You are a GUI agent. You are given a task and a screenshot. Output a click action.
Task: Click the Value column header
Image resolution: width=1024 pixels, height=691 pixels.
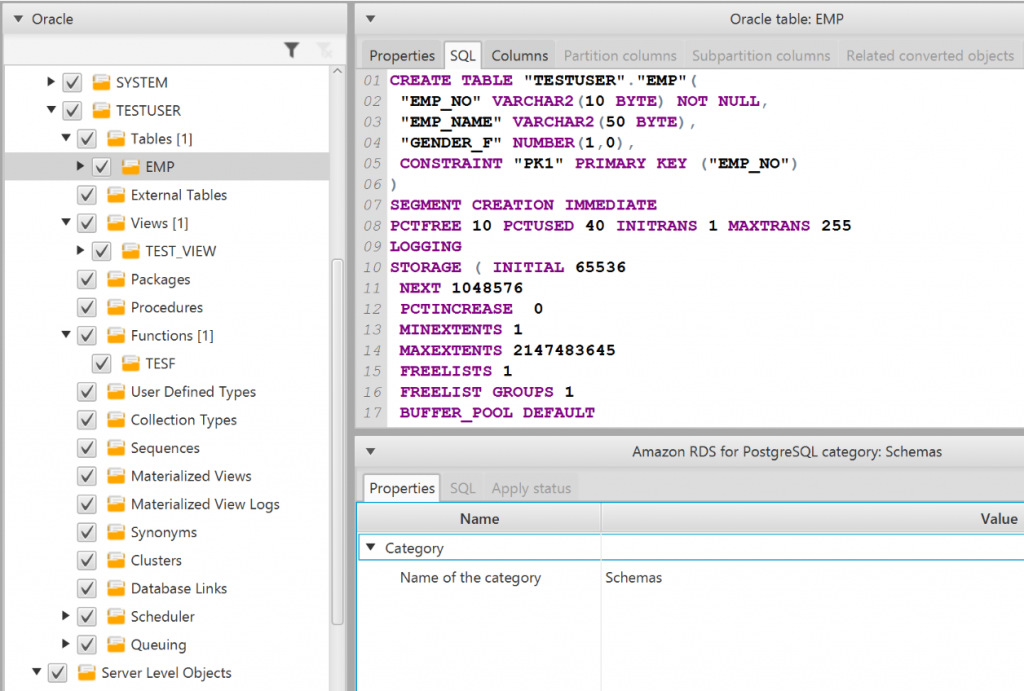pos(812,519)
